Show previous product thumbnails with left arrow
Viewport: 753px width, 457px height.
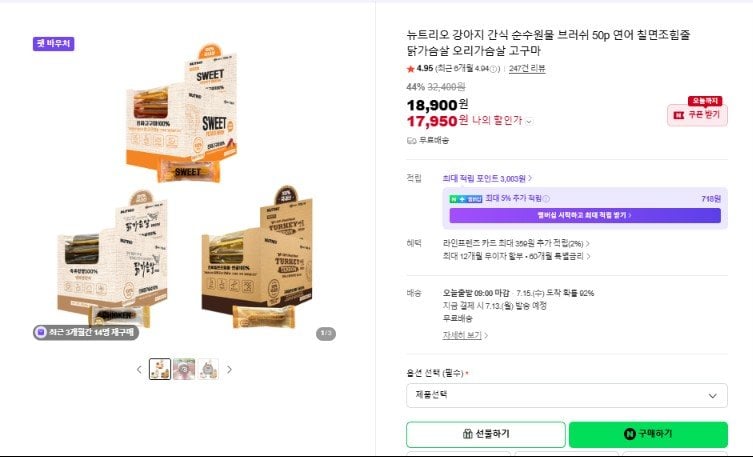click(x=139, y=370)
